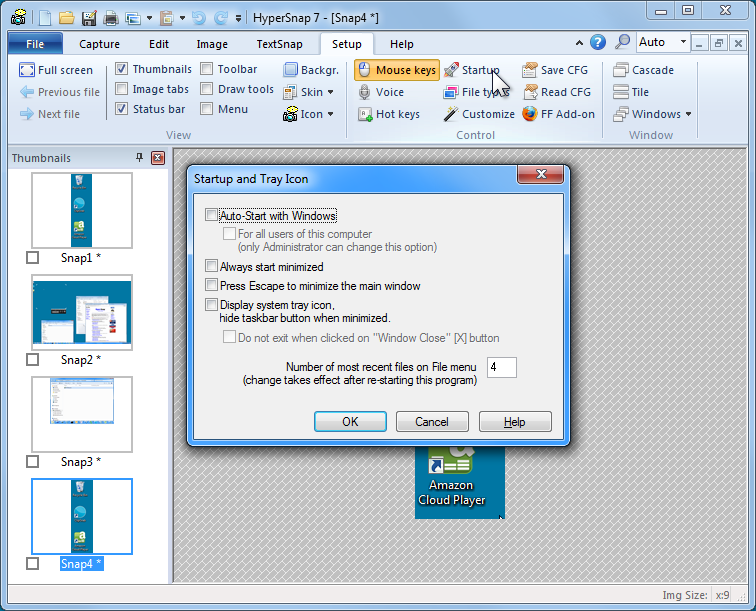Check Always start minimized option

click(211, 267)
